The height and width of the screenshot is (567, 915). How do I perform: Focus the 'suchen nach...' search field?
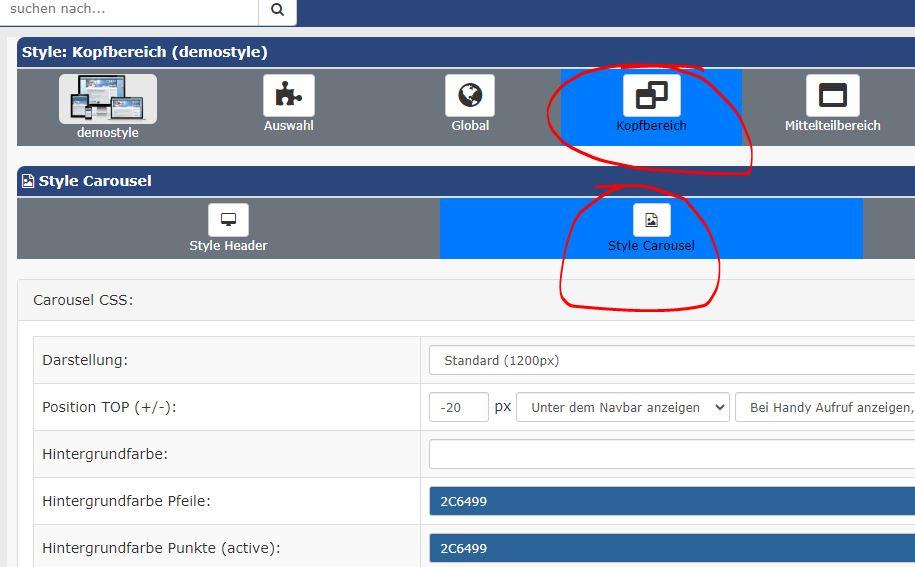130,10
